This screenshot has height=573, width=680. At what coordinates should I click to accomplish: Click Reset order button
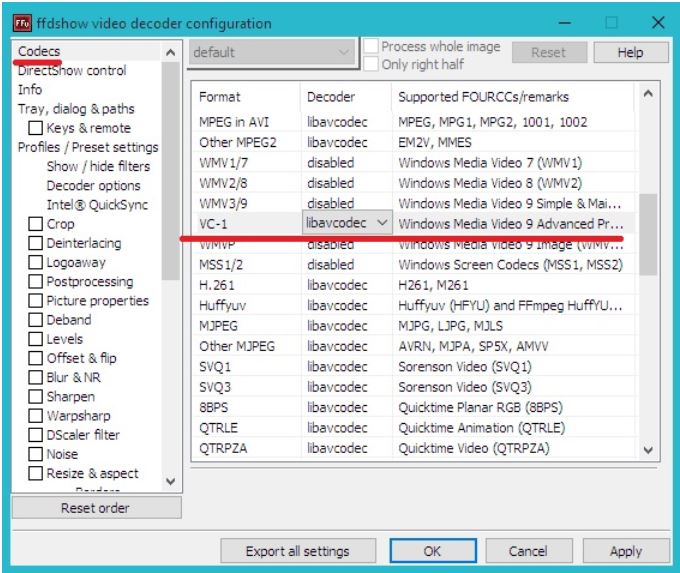[x=96, y=508]
